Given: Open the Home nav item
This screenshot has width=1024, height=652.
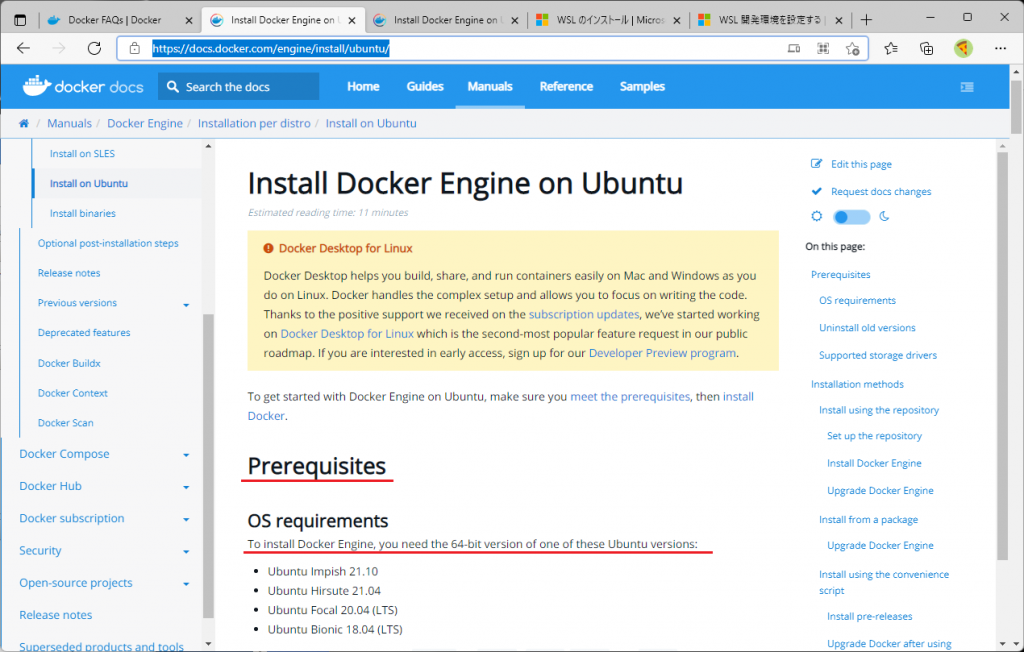Looking at the screenshot, I should click(x=363, y=86).
